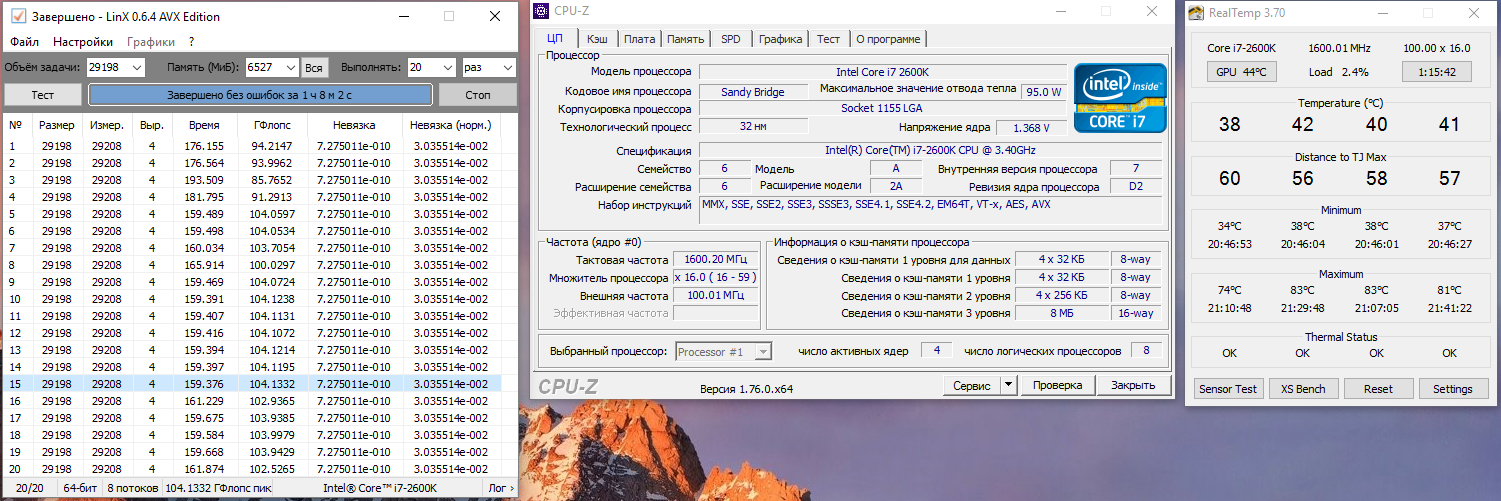
Task: Open the 'раз' units dropdown
Action: [488, 67]
